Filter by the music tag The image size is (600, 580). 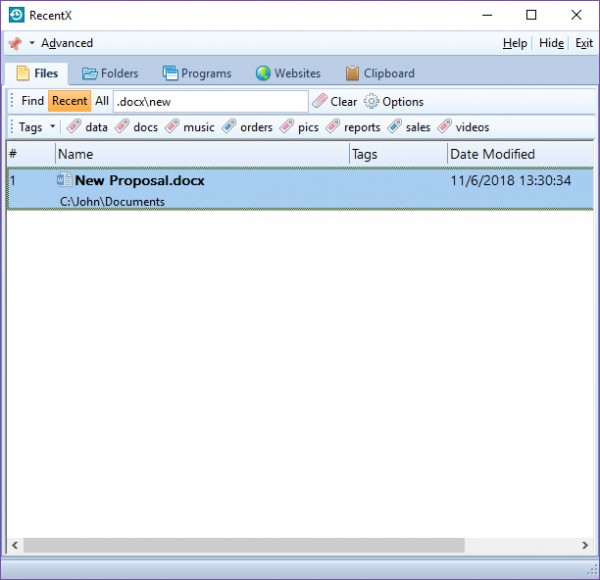pos(190,127)
